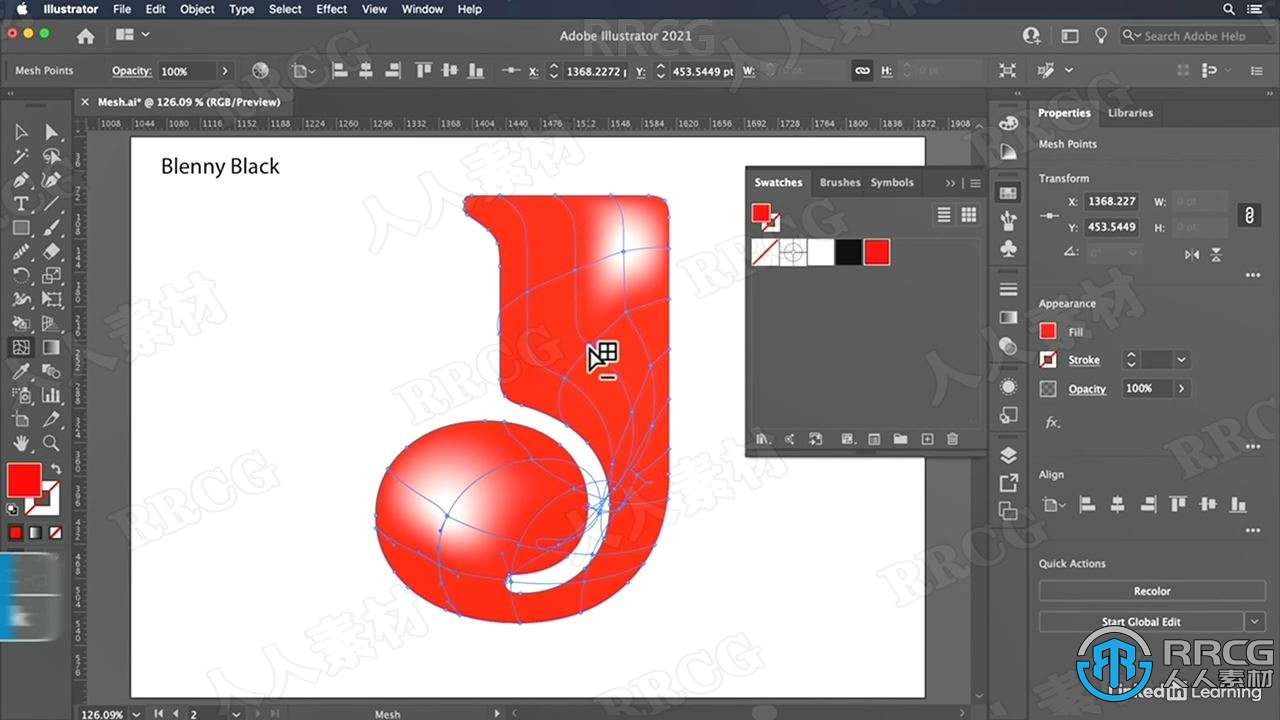Set paint mode to Gradient
This screenshot has width=1280, height=720.
[36, 532]
